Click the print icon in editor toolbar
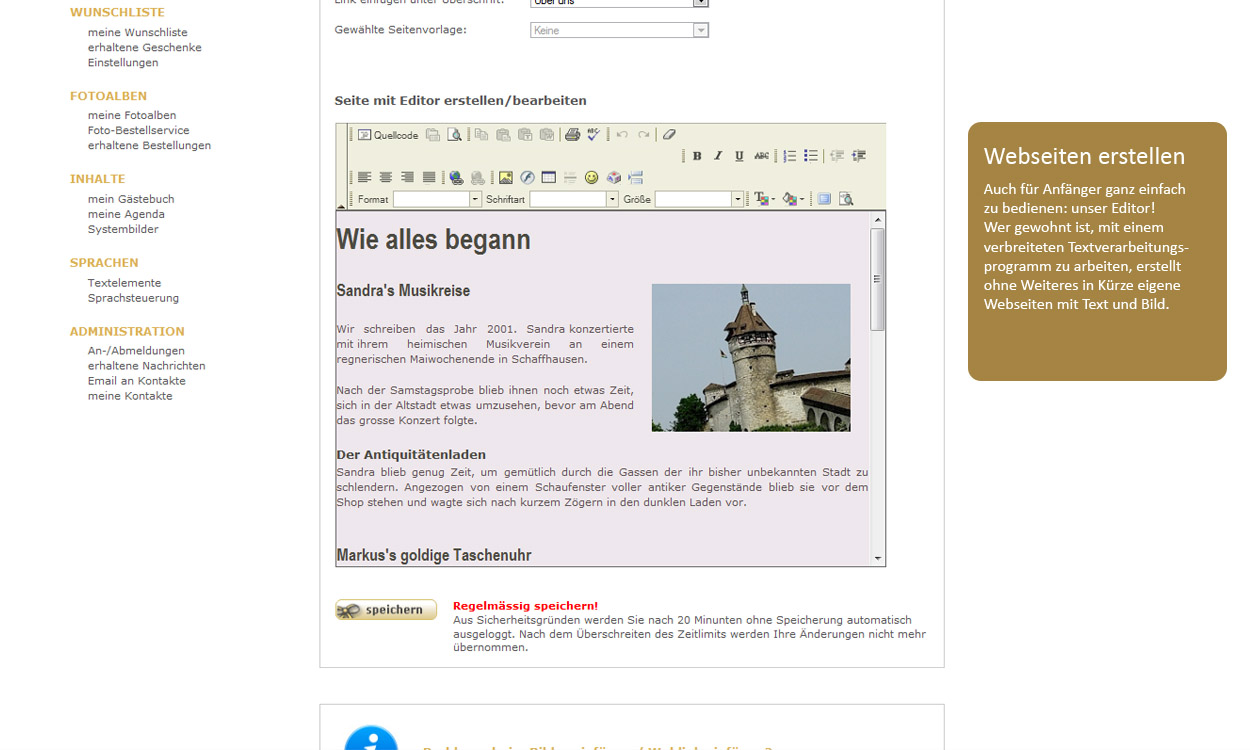 [x=572, y=135]
